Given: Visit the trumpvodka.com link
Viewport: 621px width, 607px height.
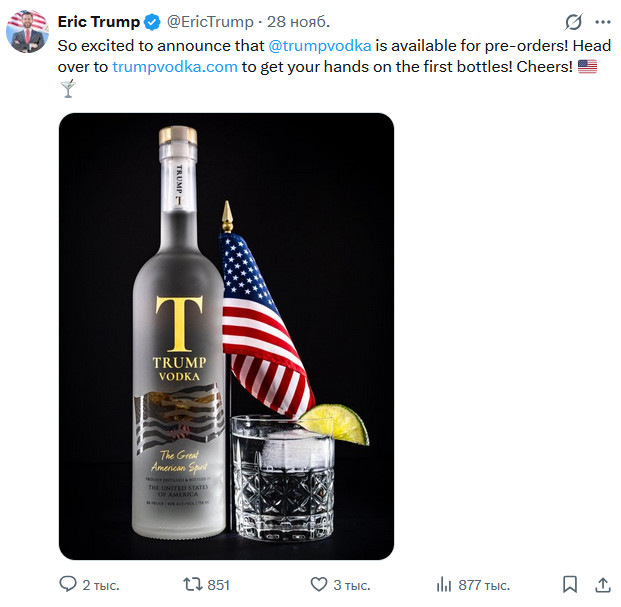Looking at the screenshot, I should (175, 66).
